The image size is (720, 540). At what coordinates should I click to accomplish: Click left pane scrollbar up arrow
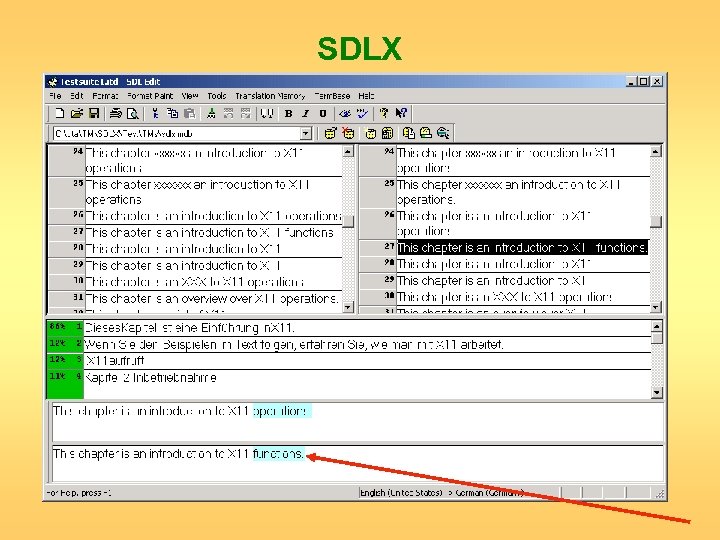click(348, 151)
